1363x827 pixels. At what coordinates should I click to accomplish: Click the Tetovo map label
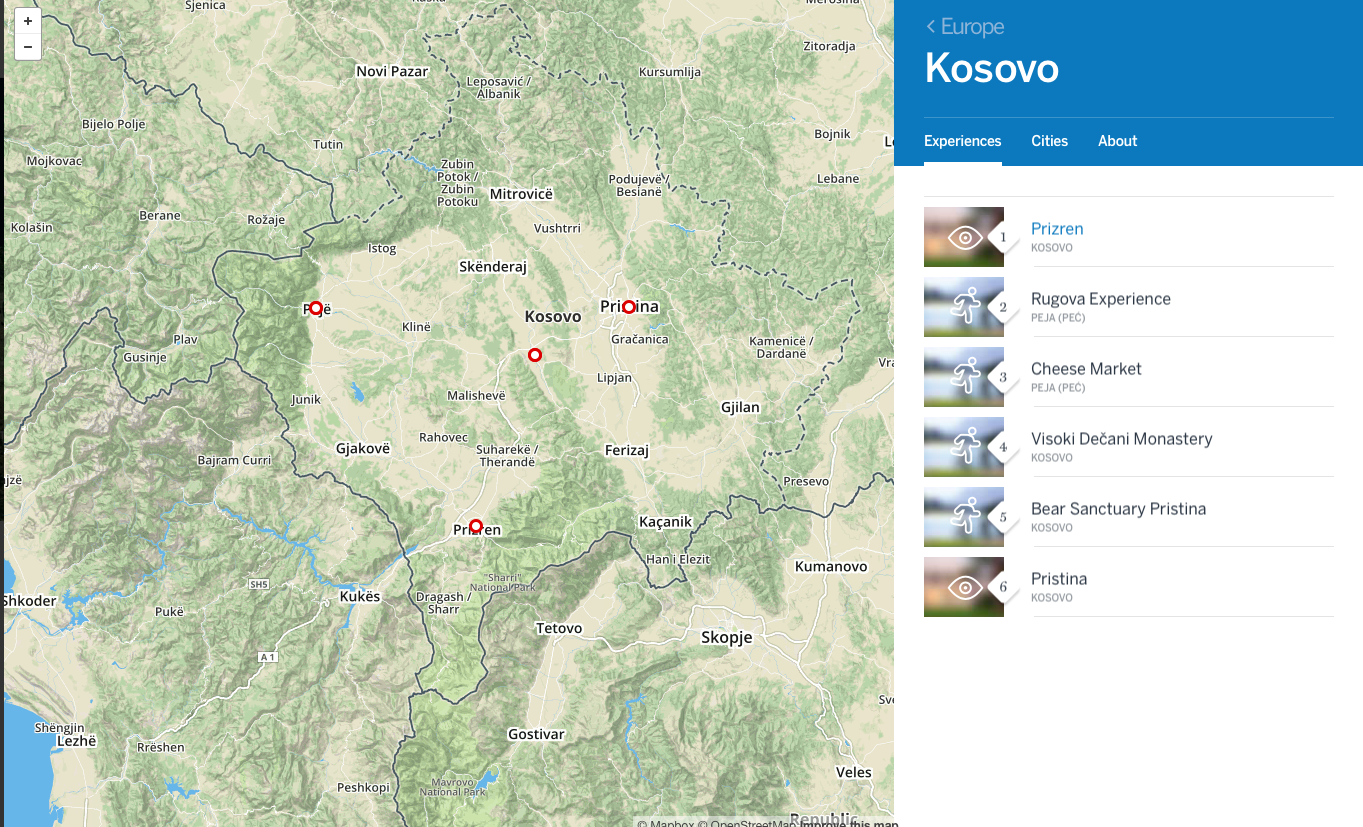pos(559,628)
